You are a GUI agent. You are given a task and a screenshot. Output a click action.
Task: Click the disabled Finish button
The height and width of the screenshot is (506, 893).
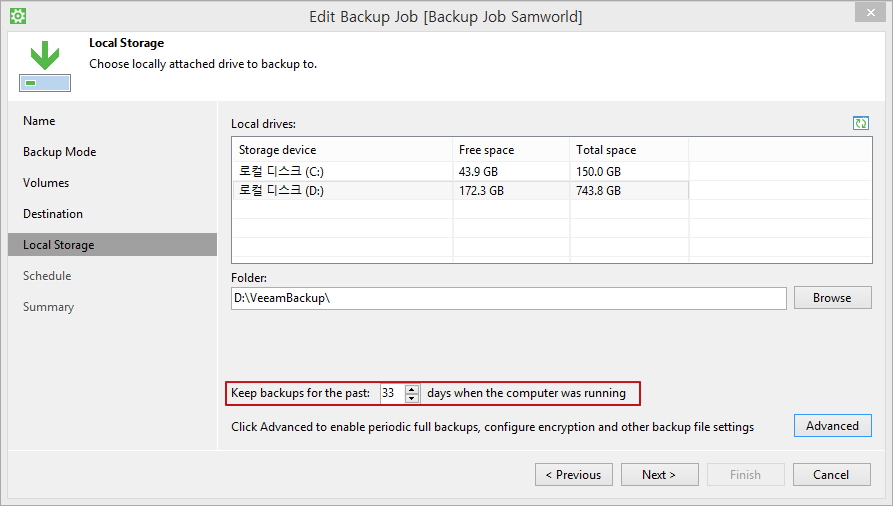pyautogui.click(x=745, y=475)
